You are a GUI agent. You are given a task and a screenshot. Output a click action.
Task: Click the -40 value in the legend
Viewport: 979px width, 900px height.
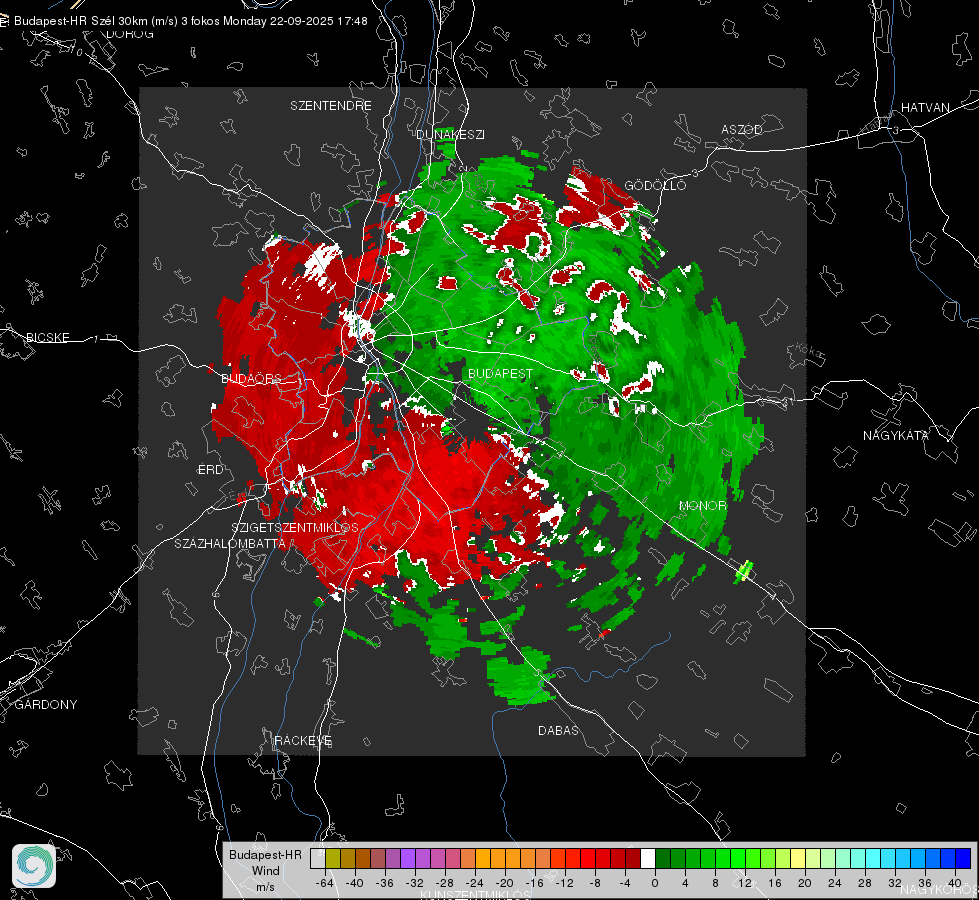click(355, 883)
